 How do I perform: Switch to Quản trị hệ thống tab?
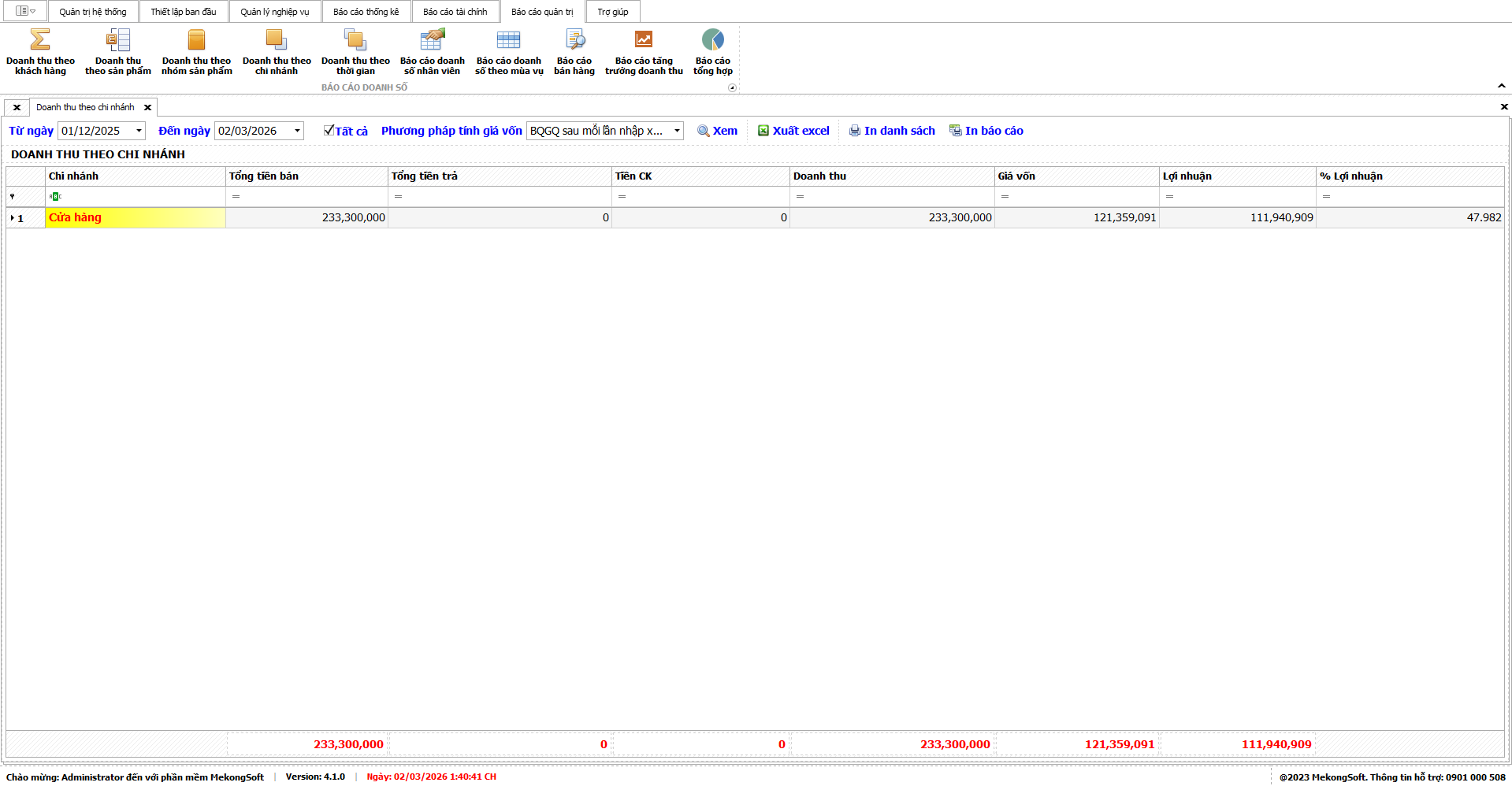point(93,12)
